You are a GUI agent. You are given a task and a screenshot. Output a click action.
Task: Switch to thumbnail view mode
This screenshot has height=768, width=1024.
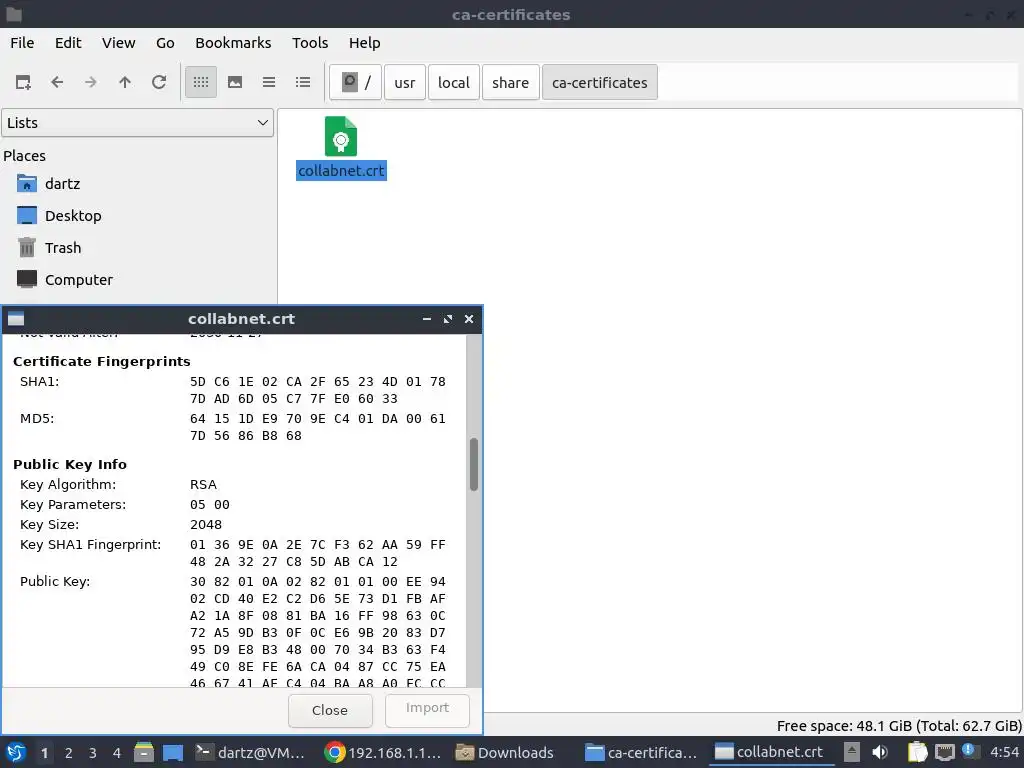click(235, 82)
